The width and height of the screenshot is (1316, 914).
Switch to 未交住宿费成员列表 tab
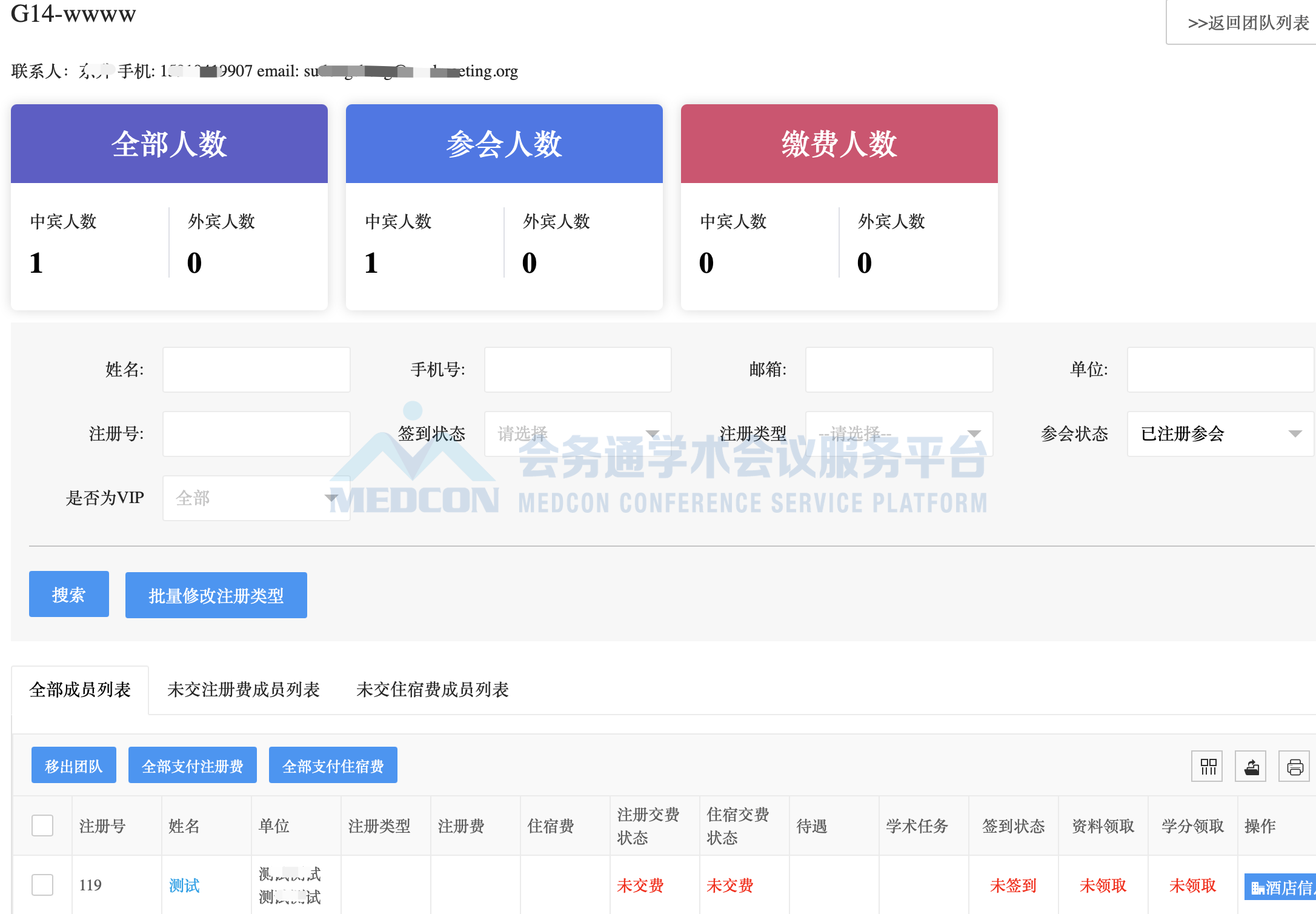click(433, 690)
